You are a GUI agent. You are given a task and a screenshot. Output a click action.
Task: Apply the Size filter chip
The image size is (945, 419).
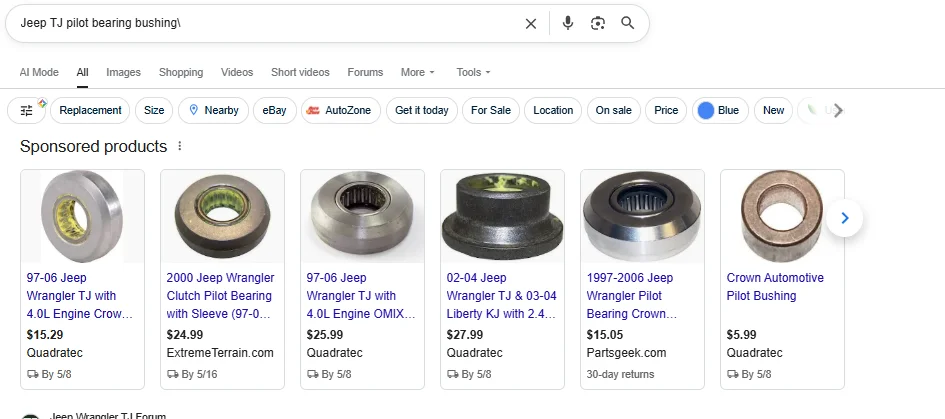pyautogui.click(x=154, y=110)
